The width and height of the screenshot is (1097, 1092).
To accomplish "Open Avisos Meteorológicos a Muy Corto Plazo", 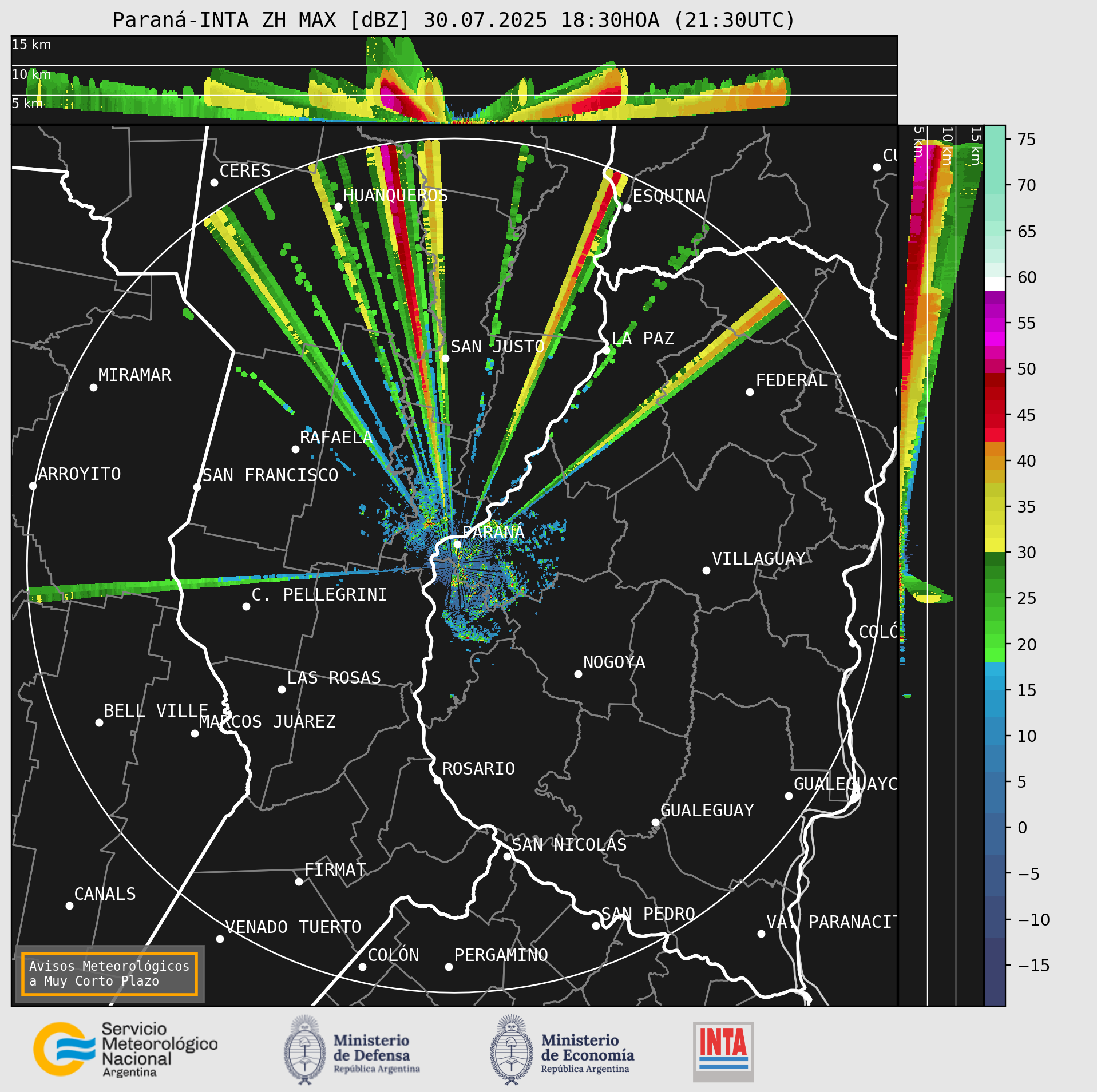I will tap(109, 974).
